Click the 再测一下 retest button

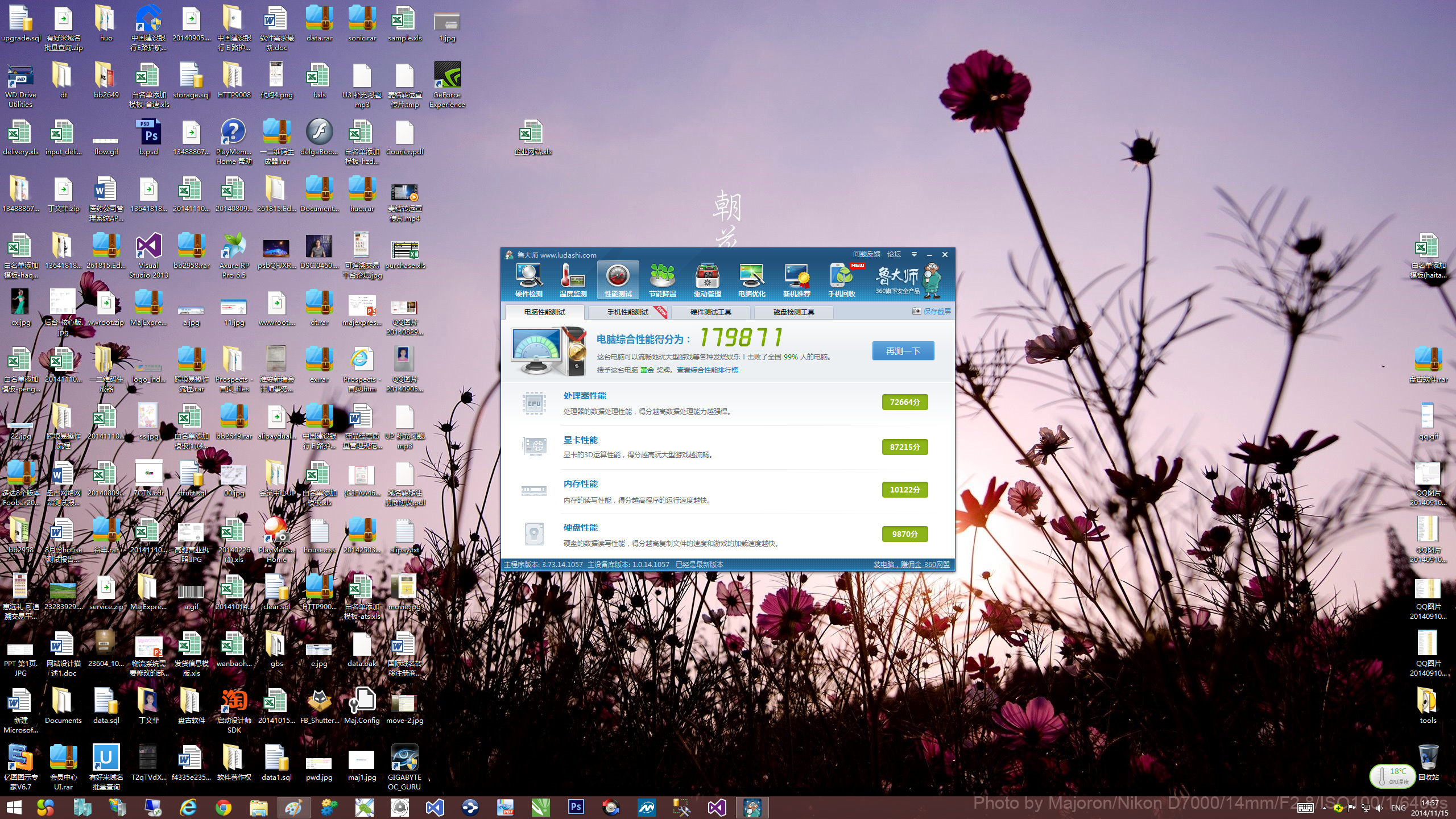pyautogui.click(x=903, y=351)
